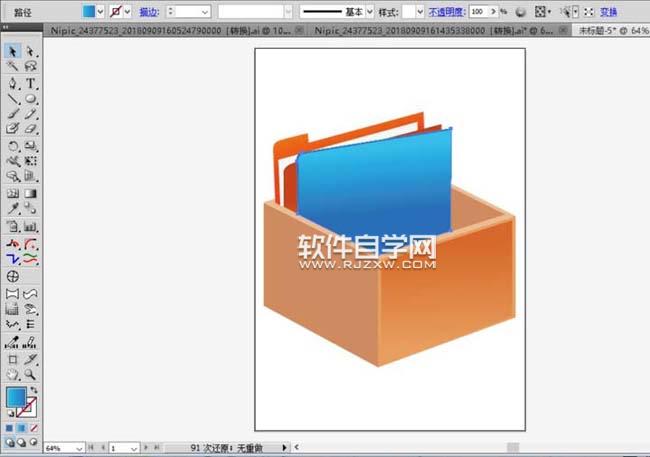This screenshot has width=650, height=457.
Task: Set paint mode to None
Action: coord(34,428)
